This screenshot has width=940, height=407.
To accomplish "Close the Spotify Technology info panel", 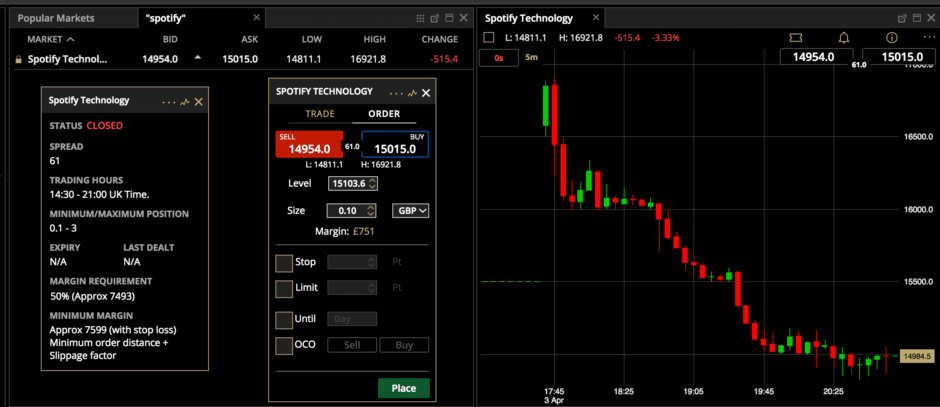I will 199,102.
